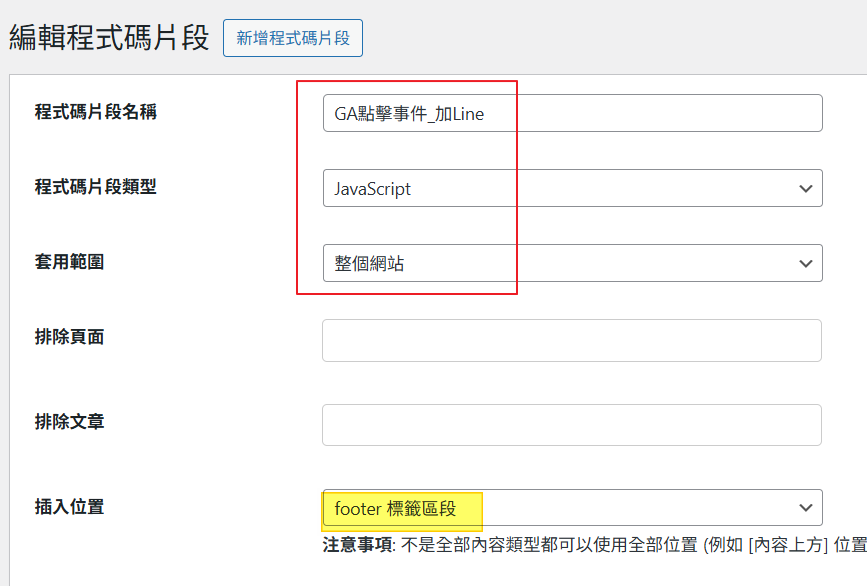Click inside the 排除頁面 input box
This screenshot has height=586, width=867.
(571, 341)
